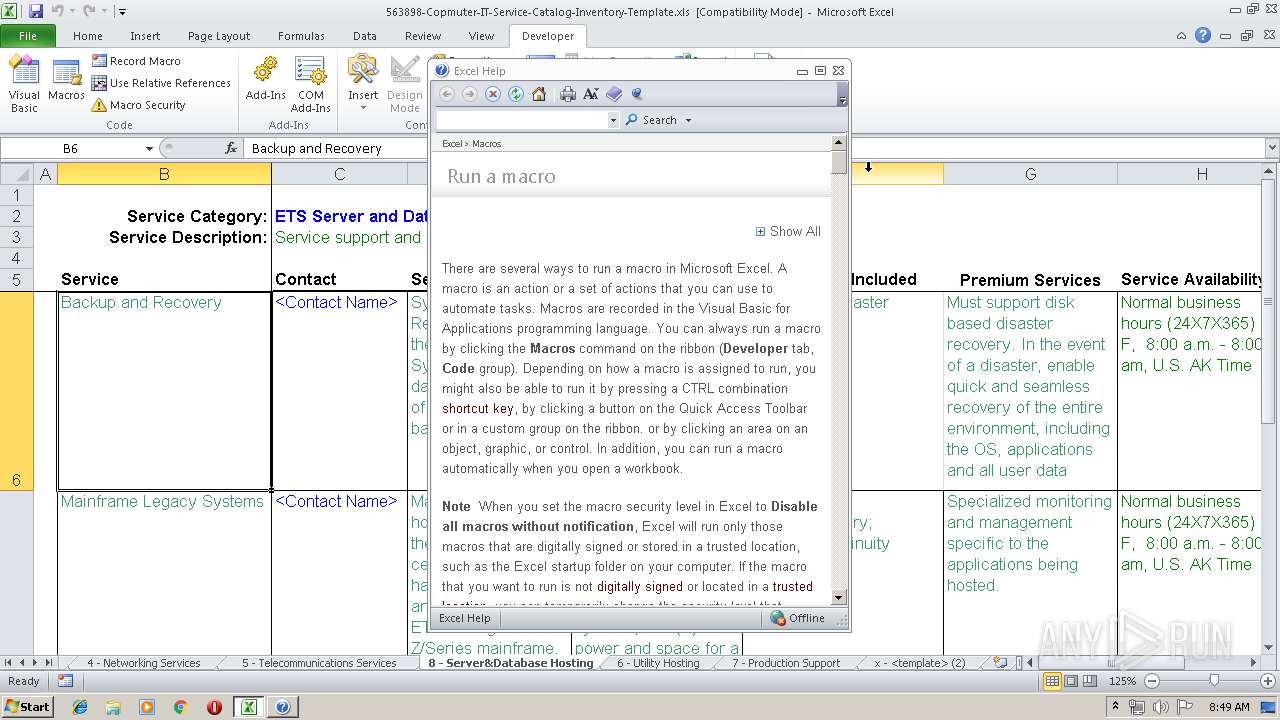Click the Insert Function fx button

231,148
